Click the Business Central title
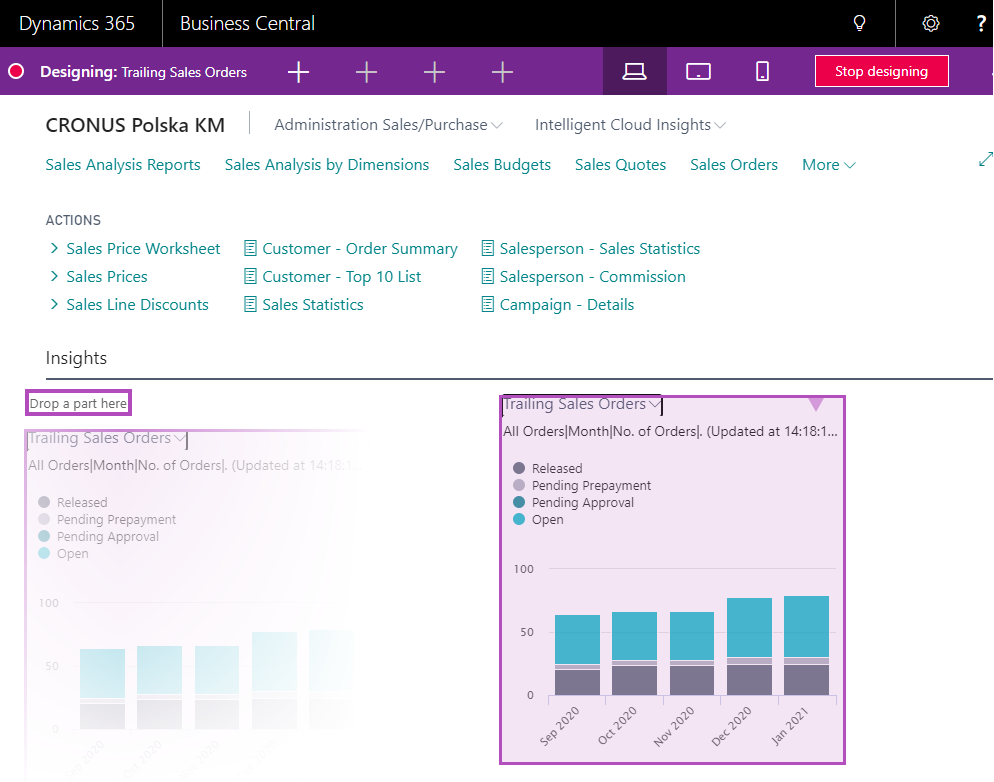This screenshot has height=782, width=994. click(247, 23)
